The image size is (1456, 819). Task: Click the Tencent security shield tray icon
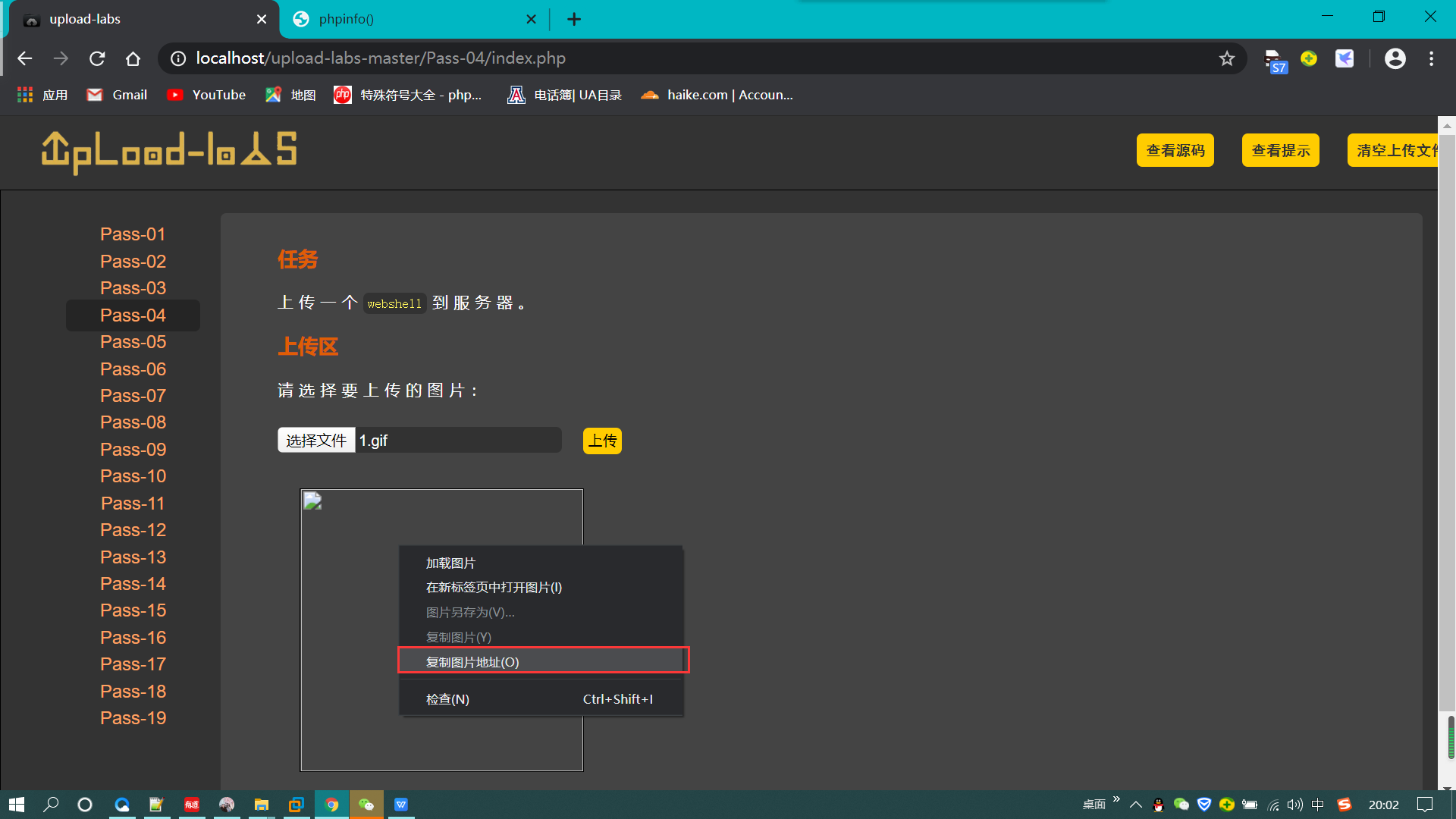tap(1204, 805)
